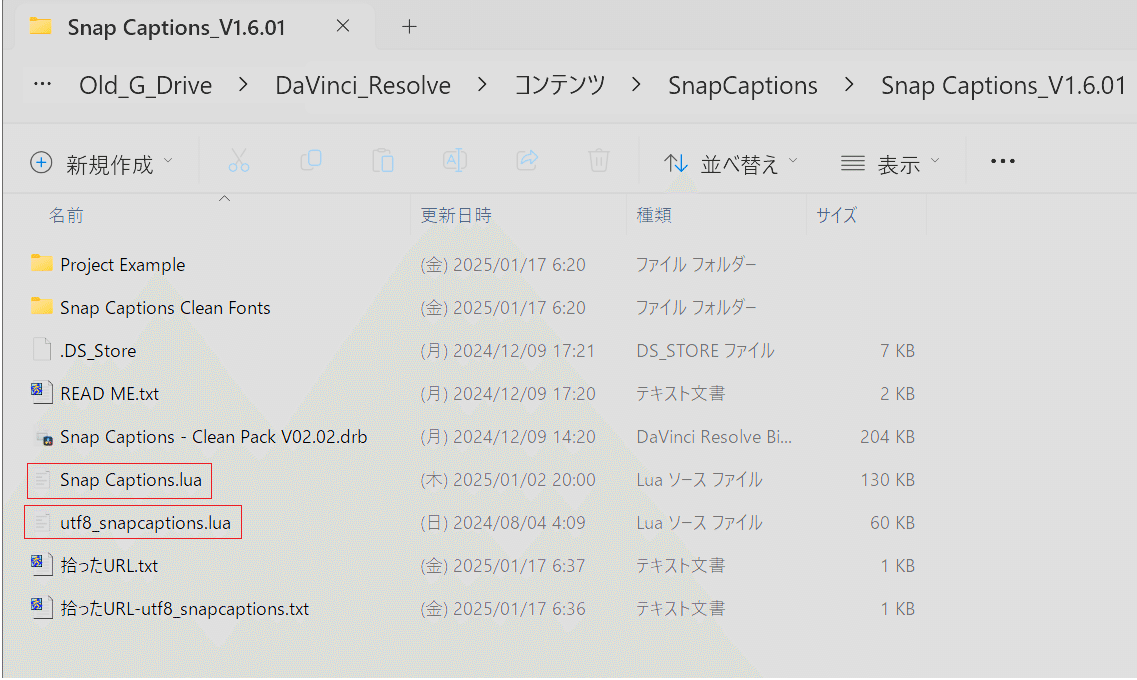Select the READ ME.txt file name

[x=109, y=394]
